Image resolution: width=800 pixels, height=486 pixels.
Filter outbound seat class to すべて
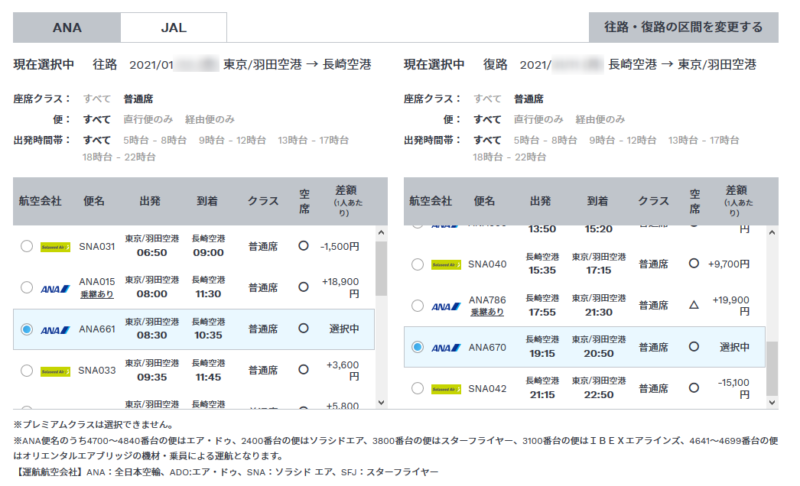pyautogui.click(x=97, y=99)
